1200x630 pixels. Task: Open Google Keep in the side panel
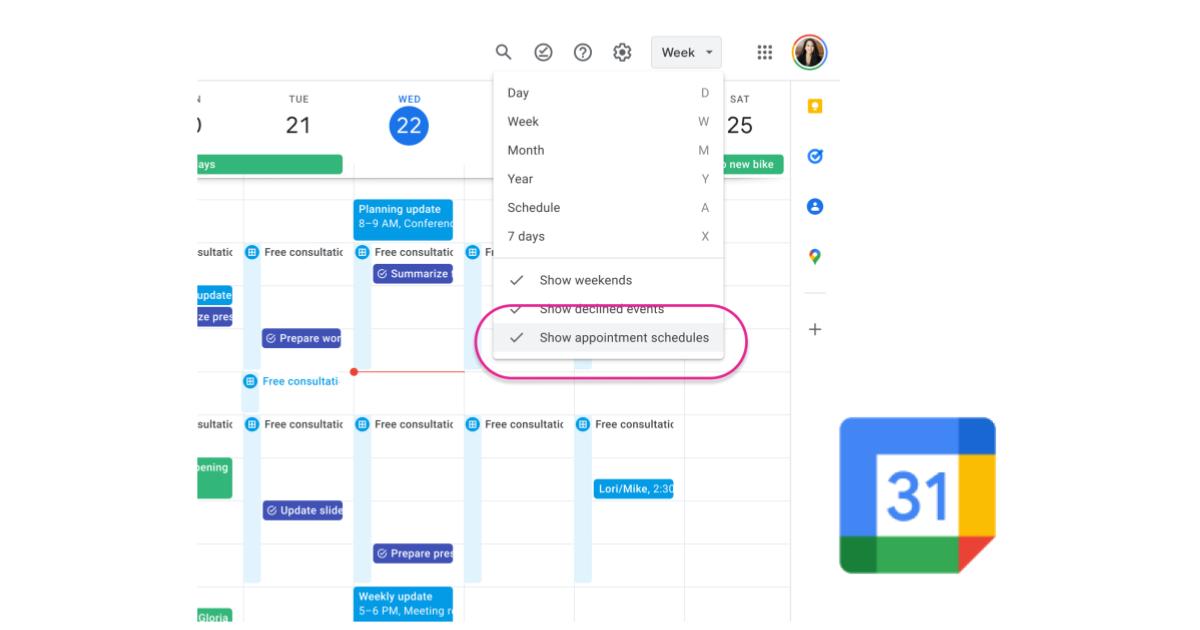[816, 104]
